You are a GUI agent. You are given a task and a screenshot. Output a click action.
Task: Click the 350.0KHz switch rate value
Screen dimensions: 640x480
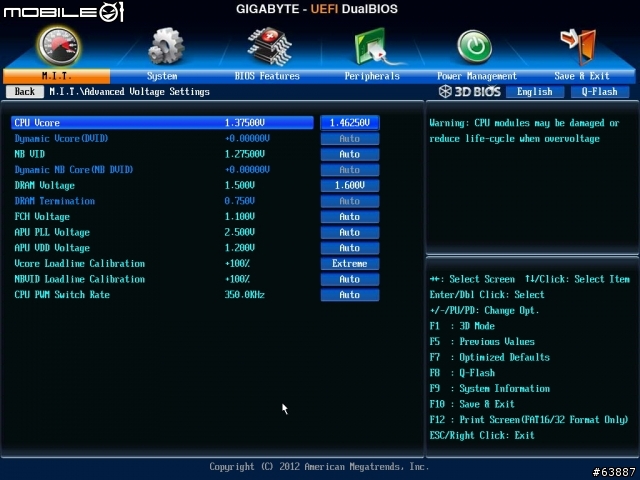(244, 295)
